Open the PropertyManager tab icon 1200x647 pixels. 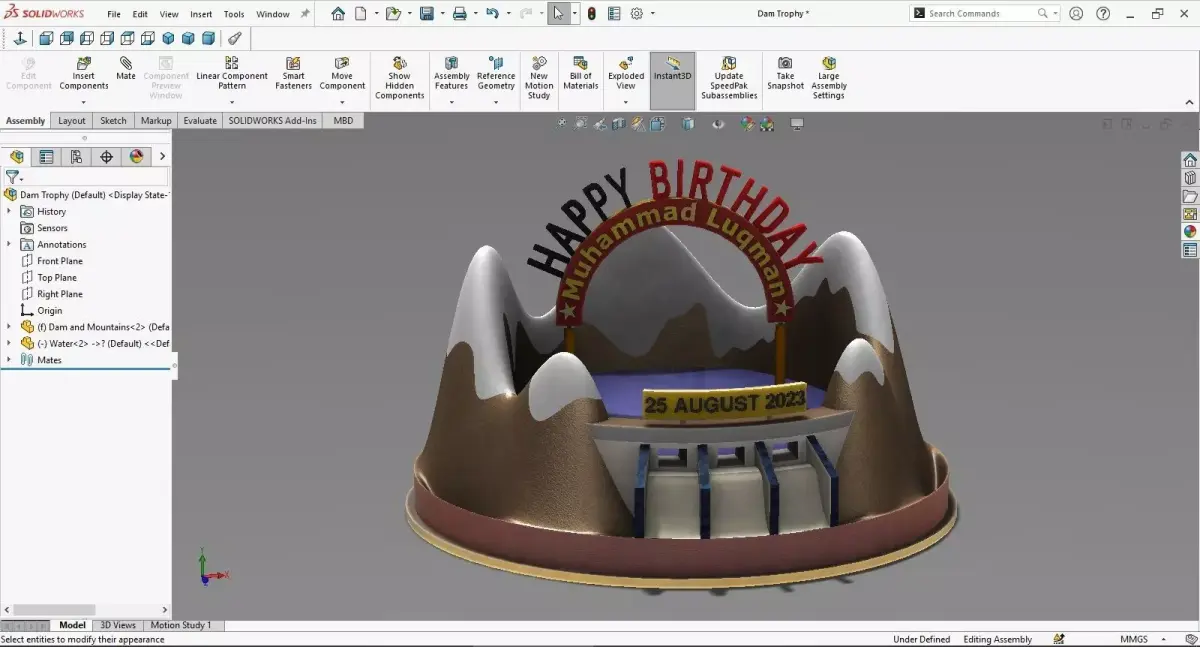click(46, 157)
